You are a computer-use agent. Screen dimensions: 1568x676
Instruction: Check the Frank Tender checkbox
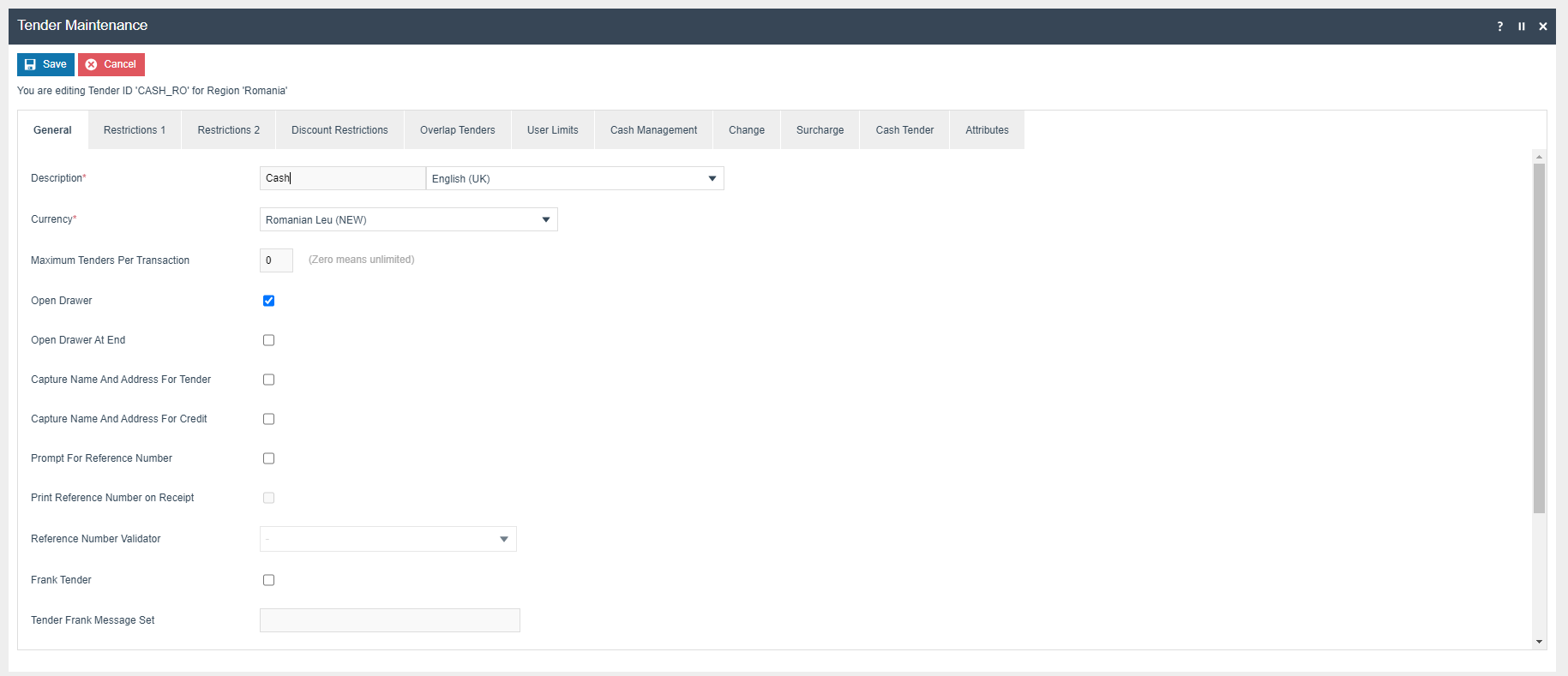coord(268,580)
